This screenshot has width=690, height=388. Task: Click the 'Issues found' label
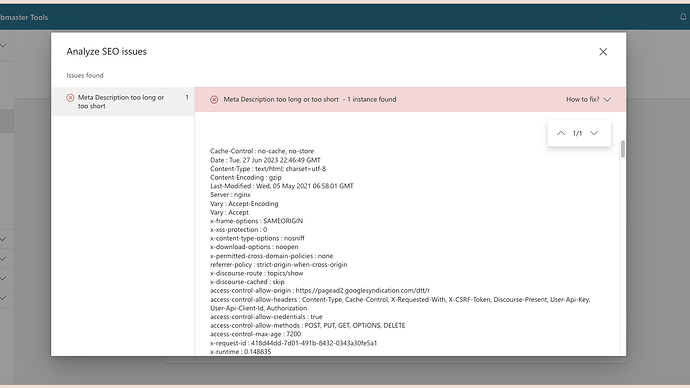[x=85, y=75]
